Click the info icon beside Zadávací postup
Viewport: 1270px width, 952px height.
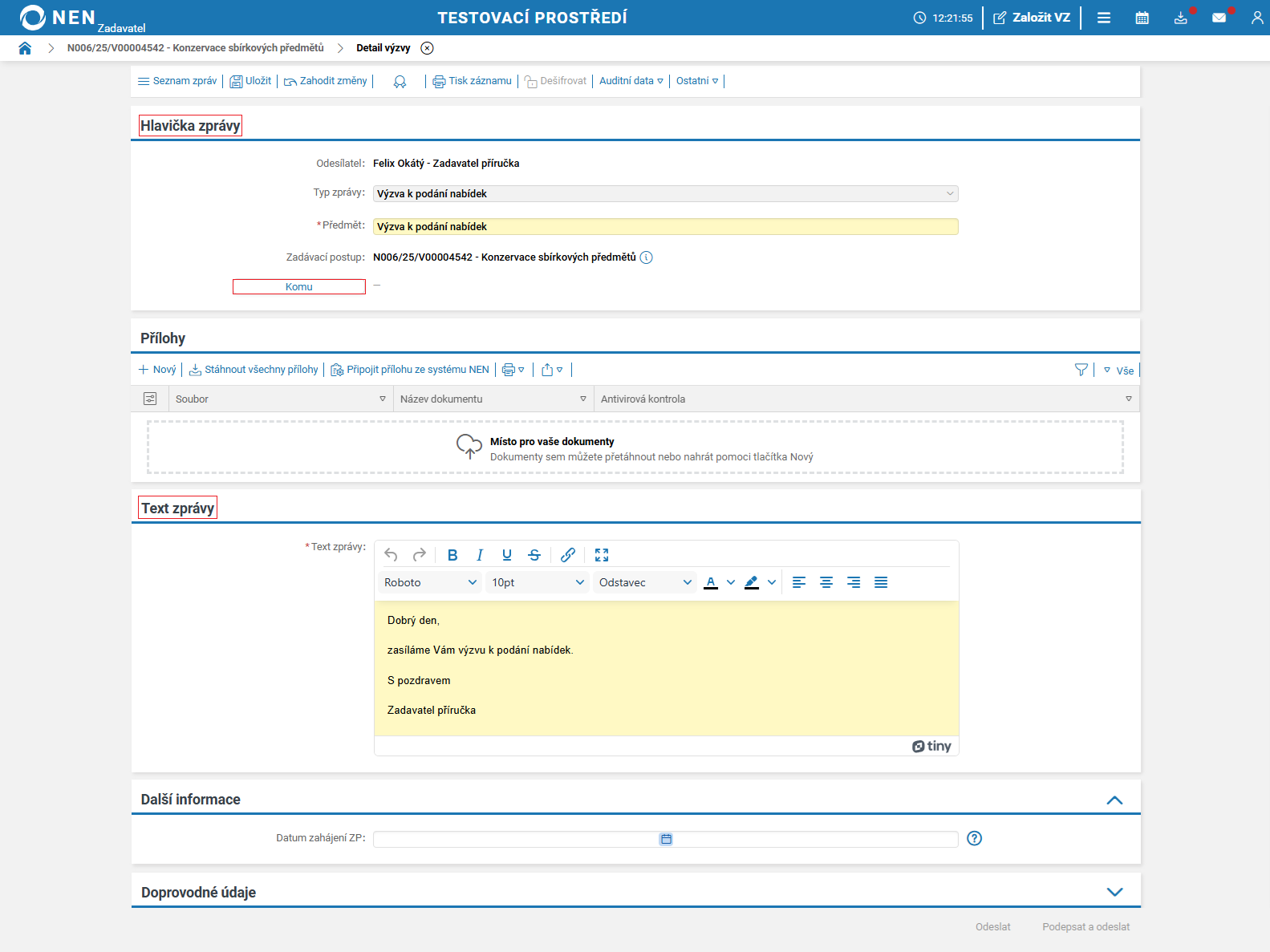click(646, 257)
